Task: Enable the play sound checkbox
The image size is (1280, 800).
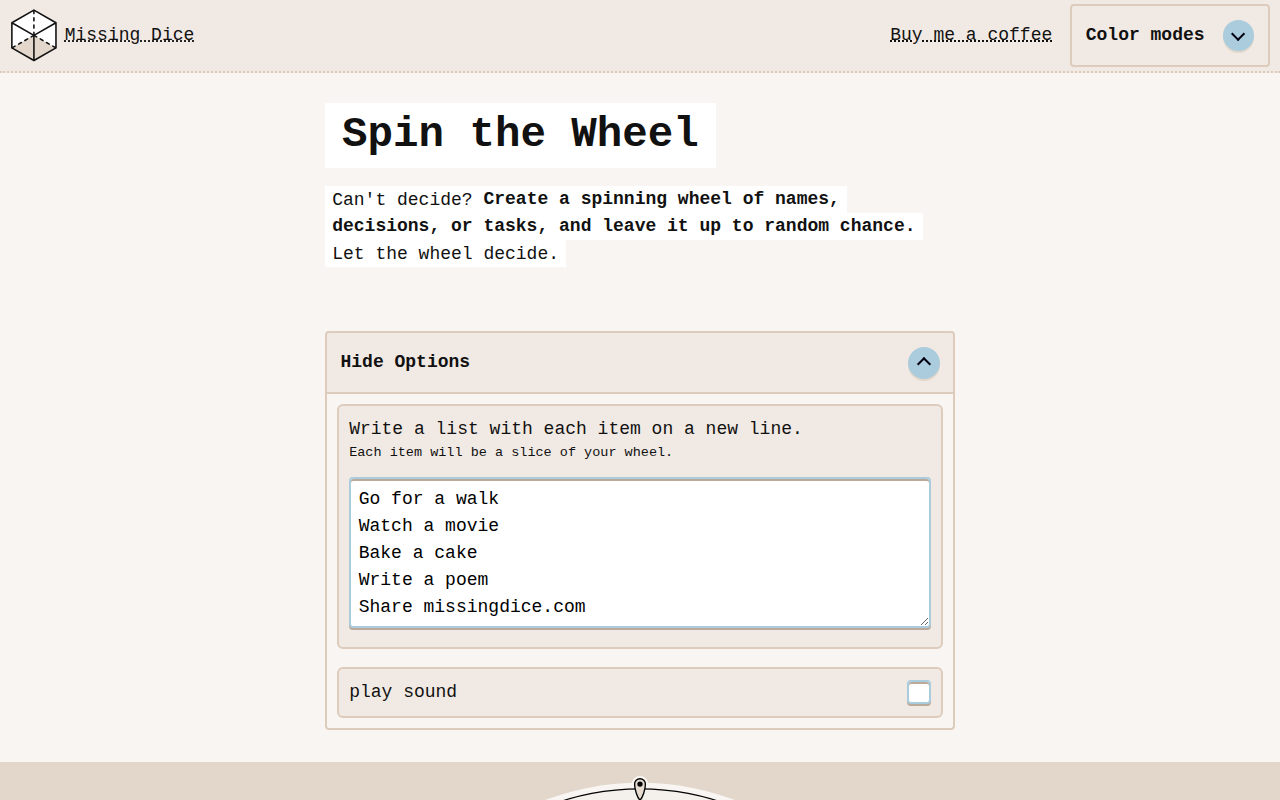Action: (x=918, y=692)
